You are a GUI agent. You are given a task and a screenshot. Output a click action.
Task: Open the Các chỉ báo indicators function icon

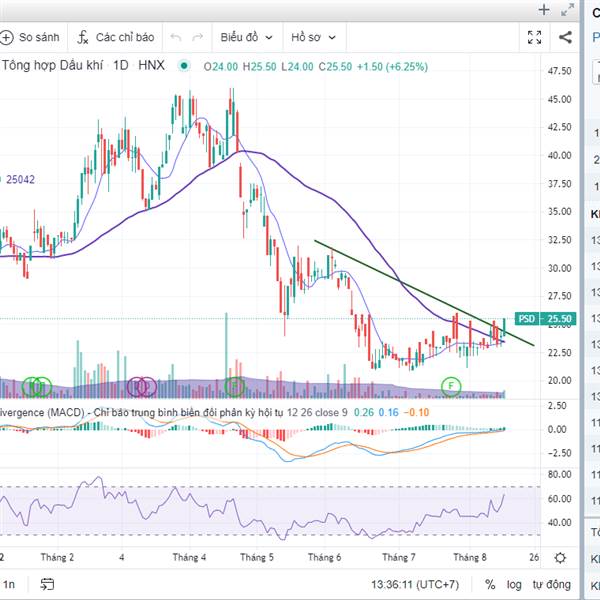point(84,38)
